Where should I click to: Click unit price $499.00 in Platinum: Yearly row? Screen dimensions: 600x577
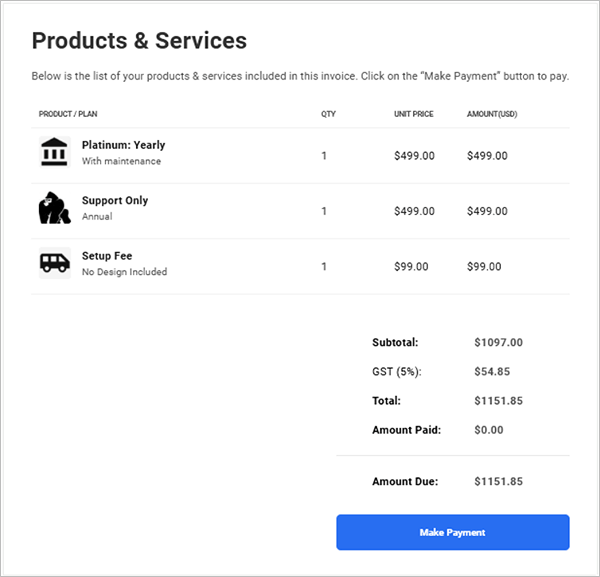pos(414,156)
